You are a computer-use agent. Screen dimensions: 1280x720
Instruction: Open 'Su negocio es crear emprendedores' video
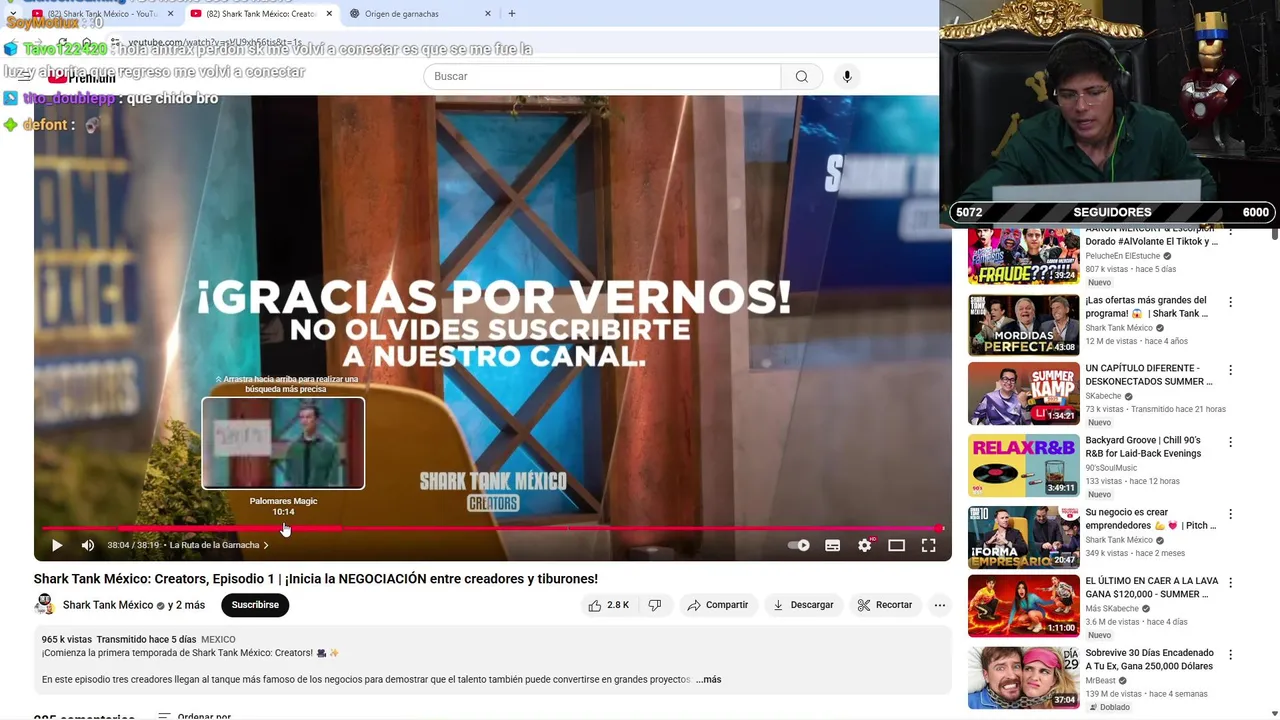1150,518
